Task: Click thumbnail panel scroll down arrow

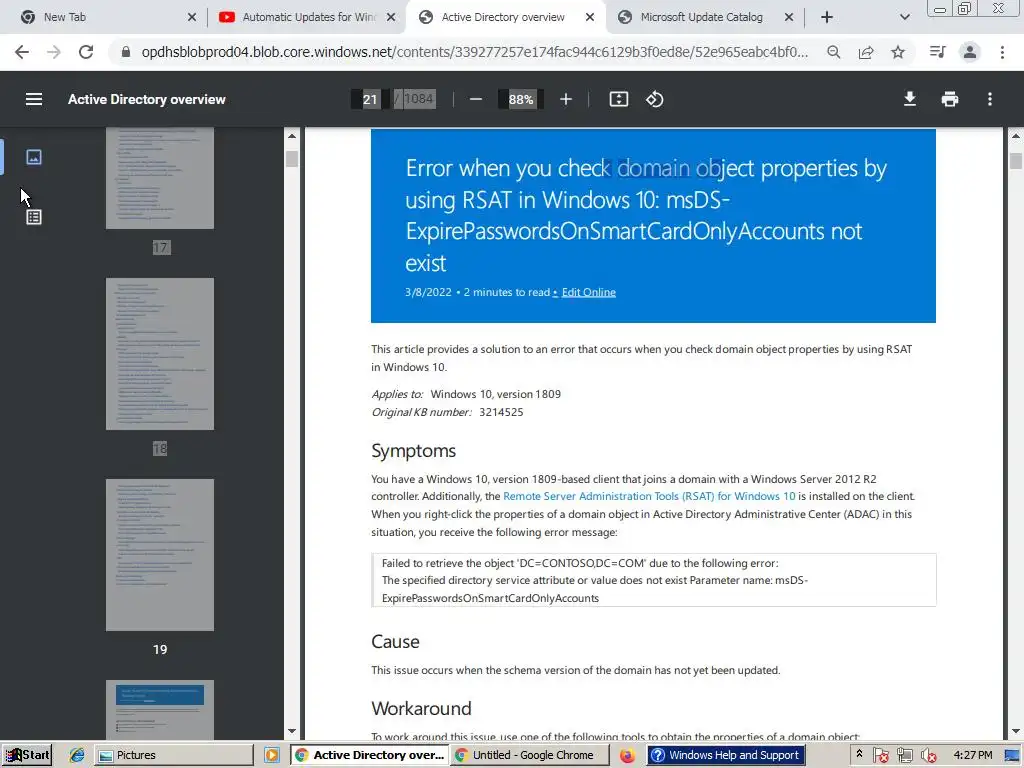Action: point(292,731)
